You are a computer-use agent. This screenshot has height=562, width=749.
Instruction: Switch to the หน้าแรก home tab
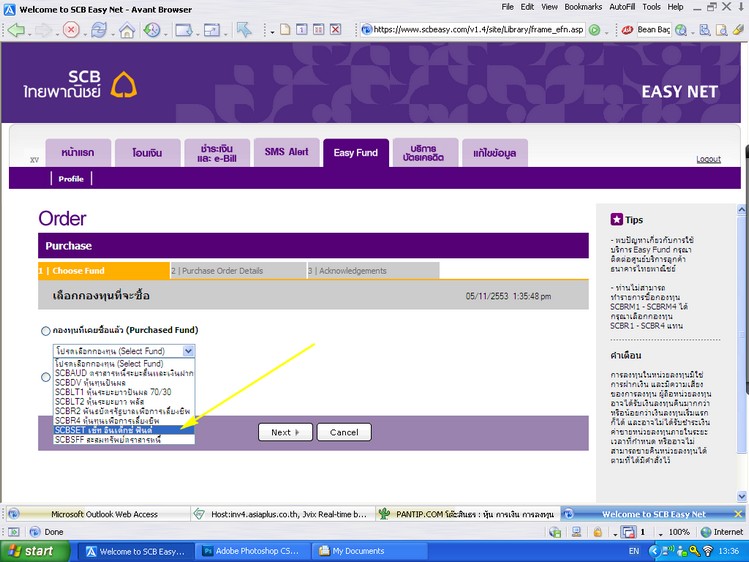pyautogui.click(x=78, y=153)
